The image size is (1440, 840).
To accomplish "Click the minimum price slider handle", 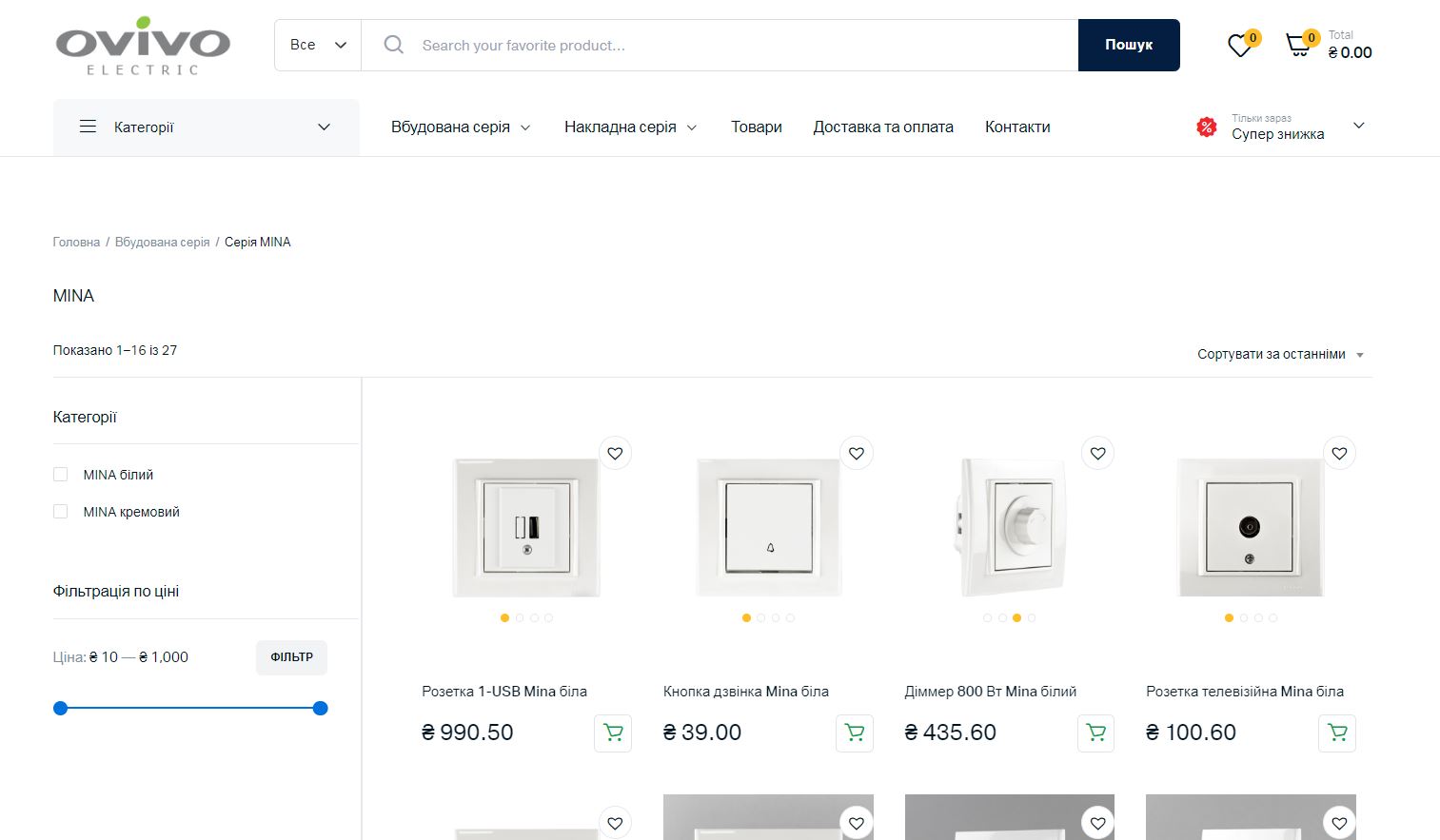I will click(61, 708).
